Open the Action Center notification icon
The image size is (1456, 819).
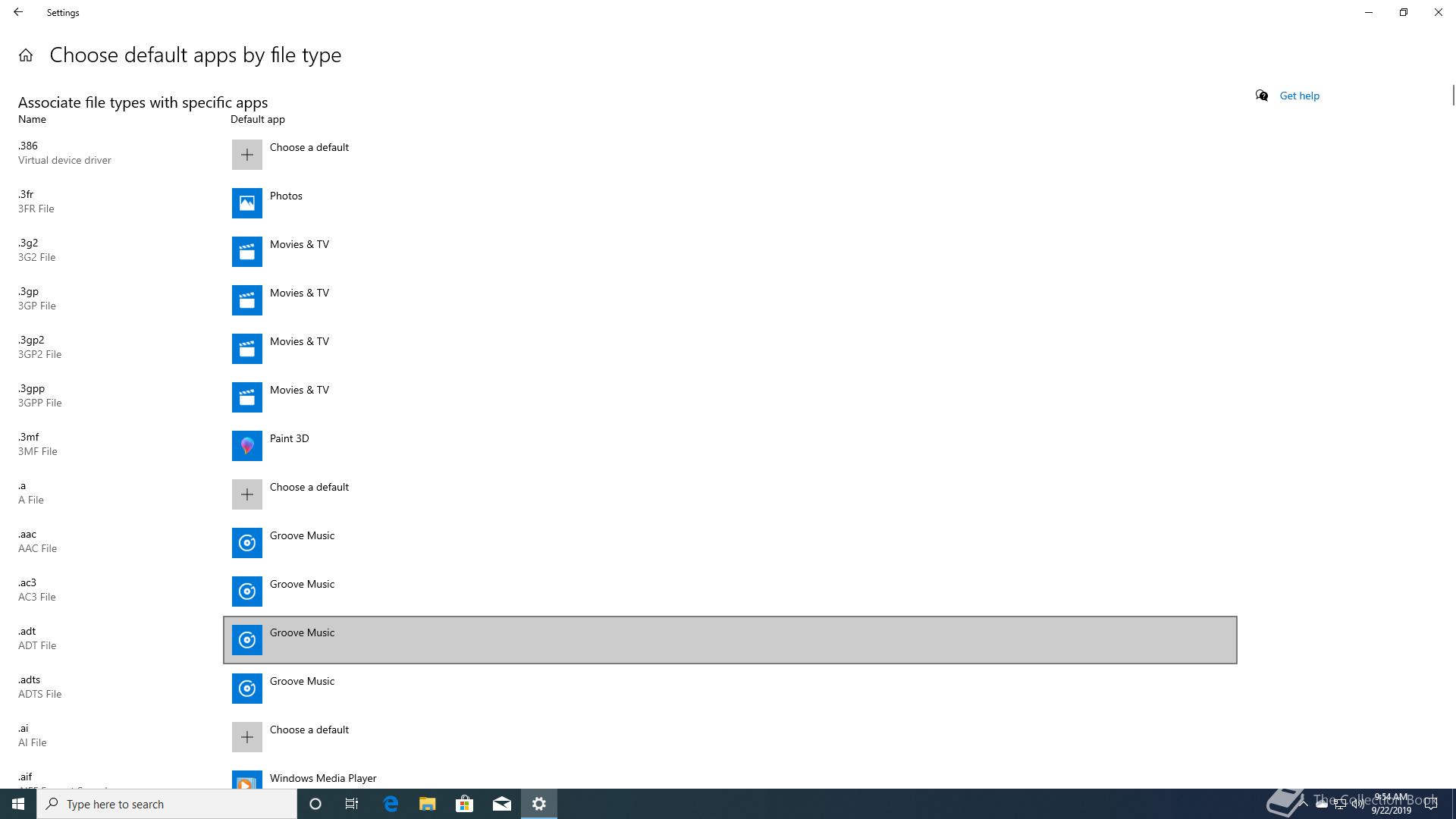click(1430, 805)
